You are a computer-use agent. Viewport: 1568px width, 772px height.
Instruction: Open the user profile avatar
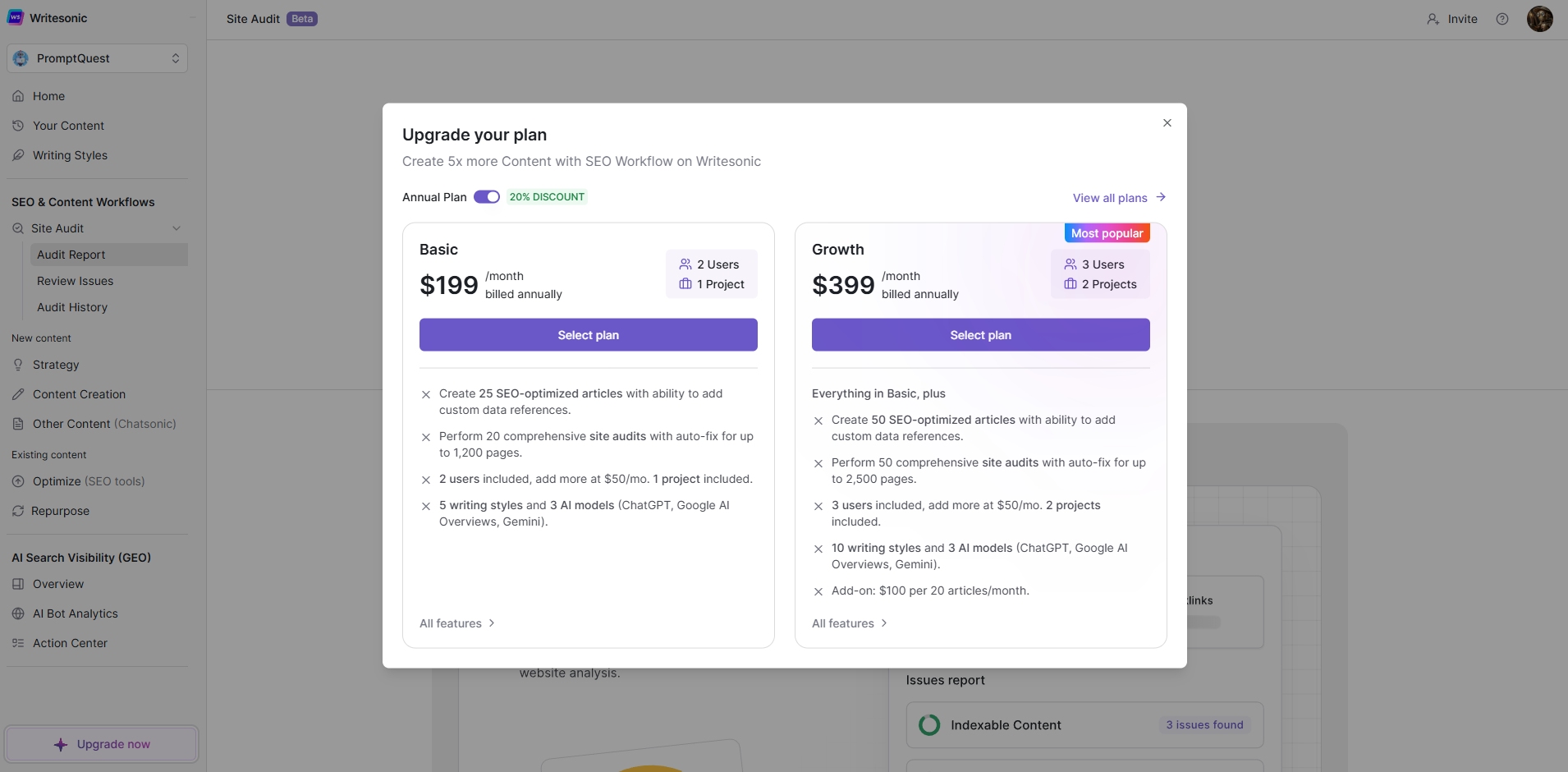click(x=1539, y=19)
